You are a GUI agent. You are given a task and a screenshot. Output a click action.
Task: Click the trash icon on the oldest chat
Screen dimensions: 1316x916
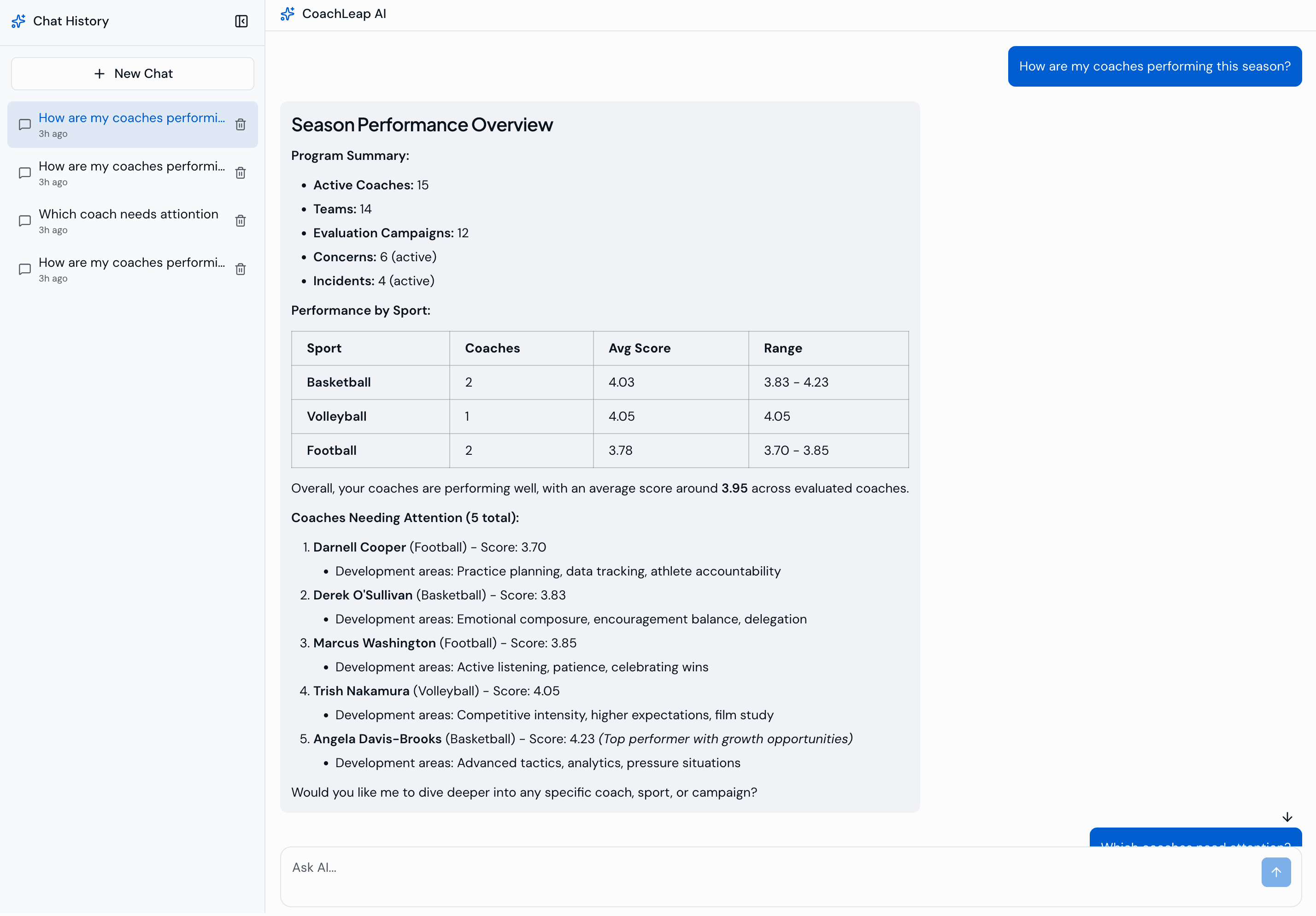click(x=241, y=269)
